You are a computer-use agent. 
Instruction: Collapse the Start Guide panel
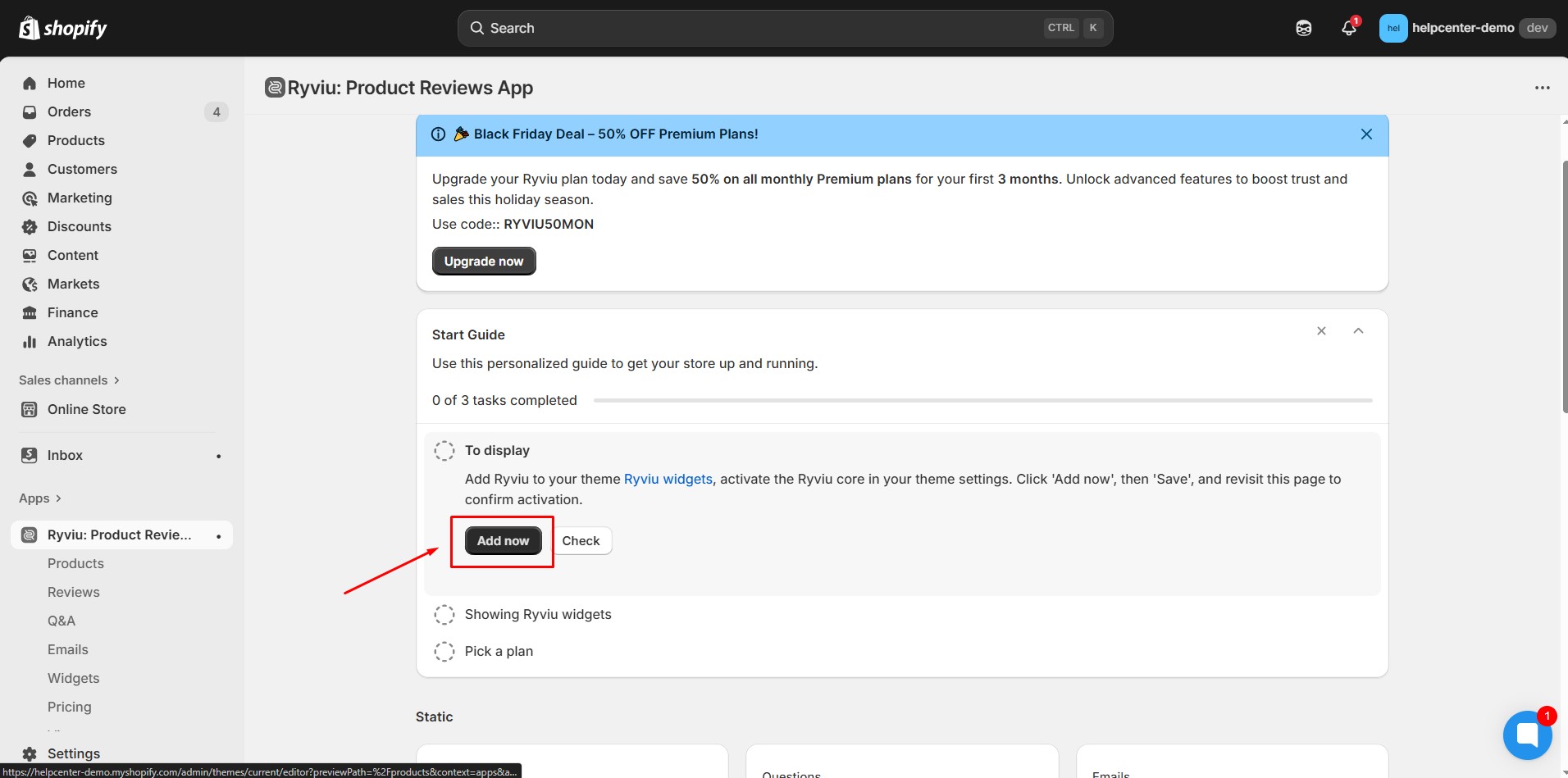tap(1358, 331)
